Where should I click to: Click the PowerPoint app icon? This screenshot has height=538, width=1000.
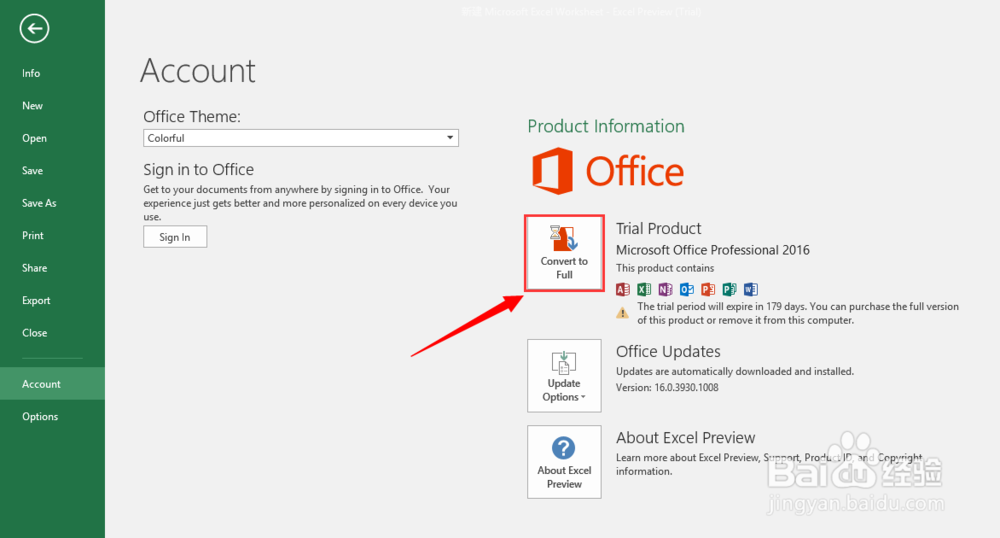(x=708, y=289)
